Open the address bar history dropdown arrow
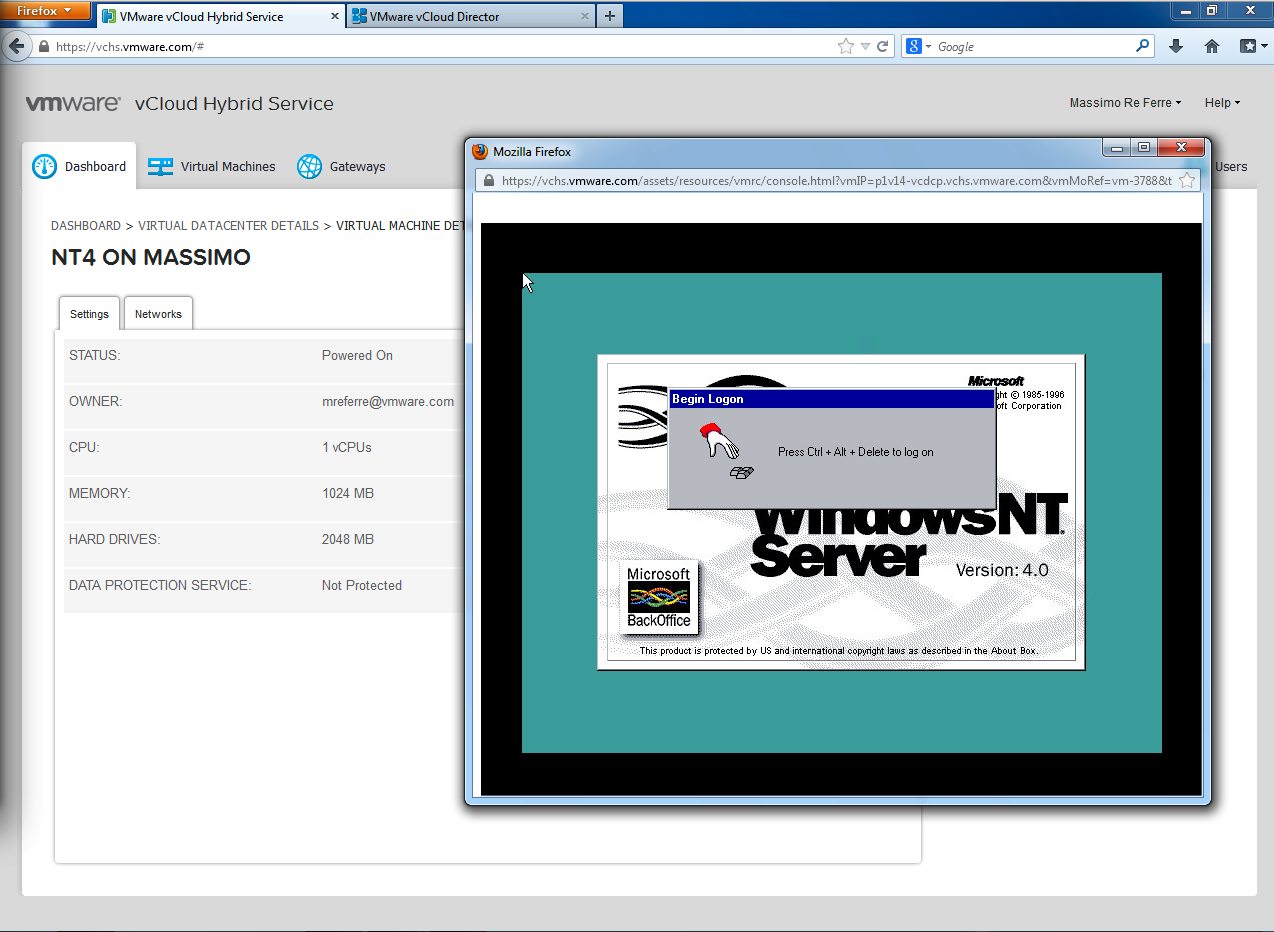1274x932 pixels. [865, 47]
